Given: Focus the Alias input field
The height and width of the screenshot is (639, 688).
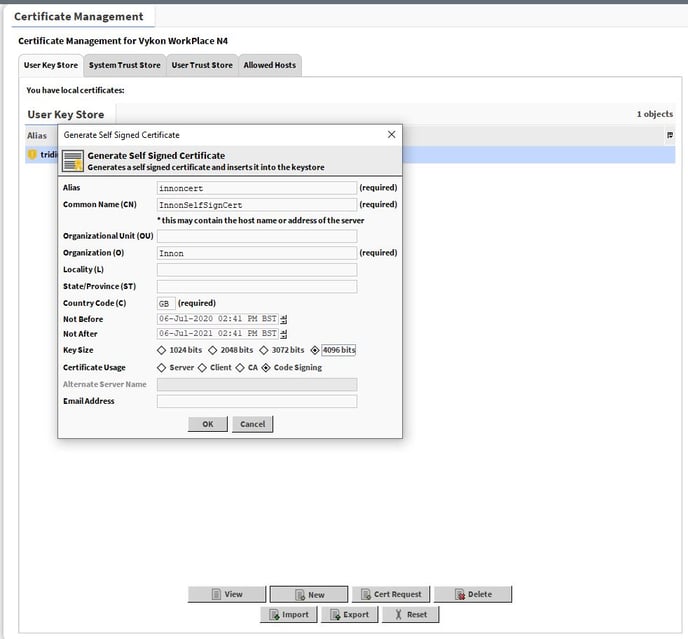Looking at the screenshot, I should point(257,188).
